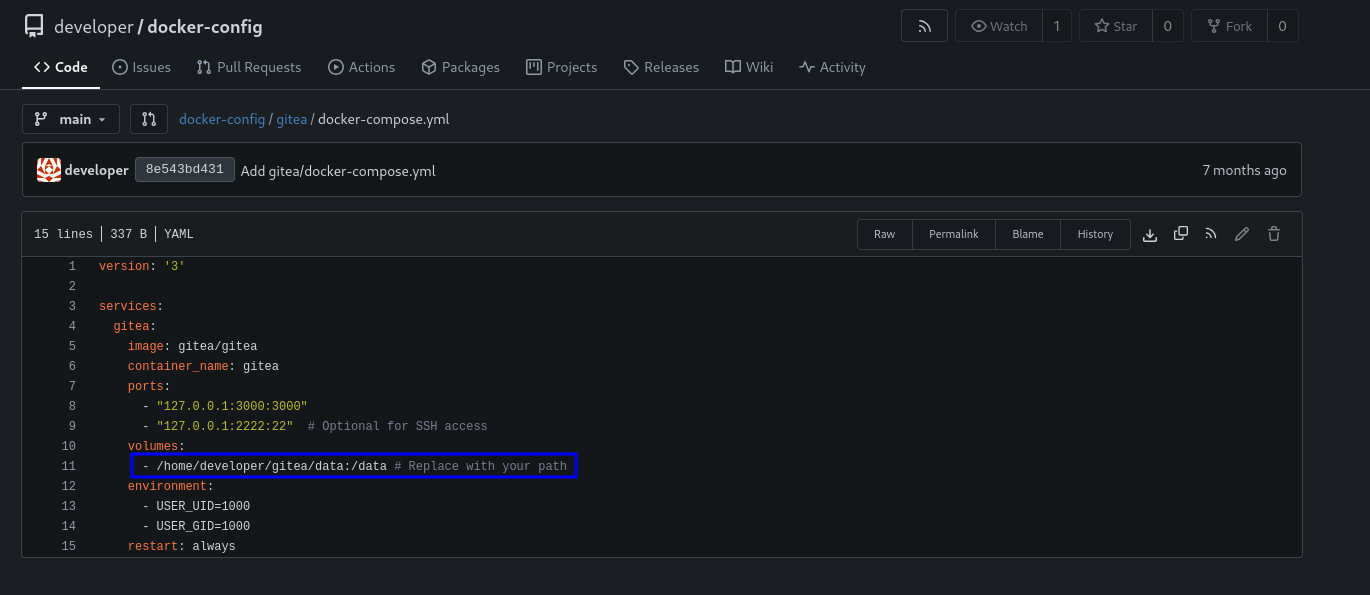This screenshot has width=1370, height=595.
Task: Click the 'restart: always' line
Action: 181,546
